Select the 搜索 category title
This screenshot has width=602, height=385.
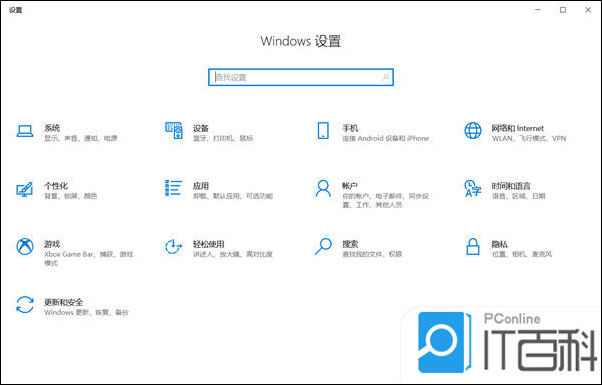[x=350, y=244]
